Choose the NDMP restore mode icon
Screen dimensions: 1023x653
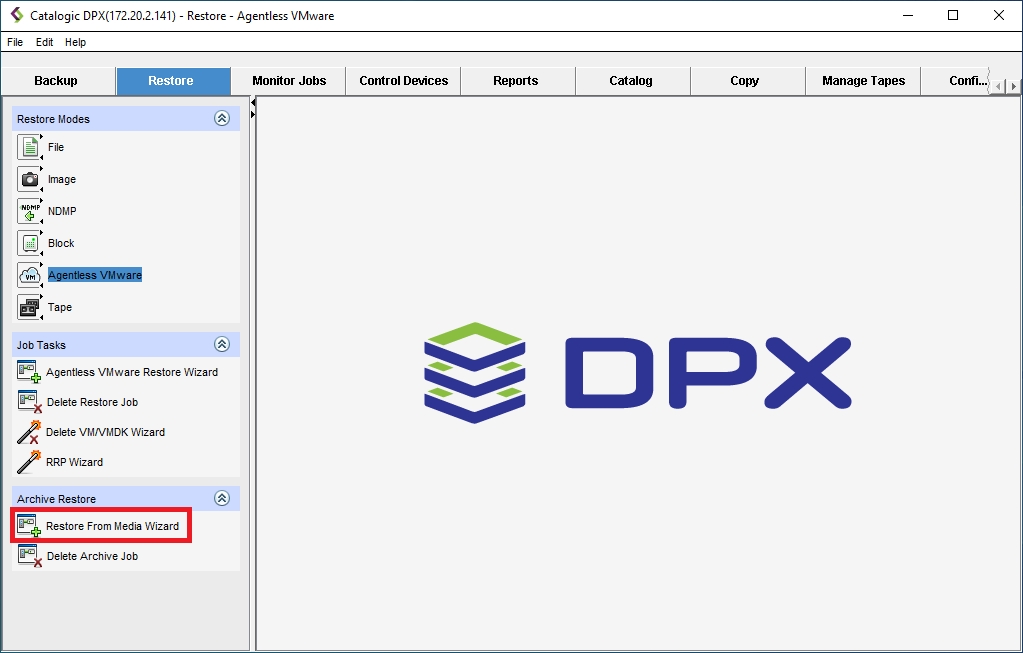(30, 211)
